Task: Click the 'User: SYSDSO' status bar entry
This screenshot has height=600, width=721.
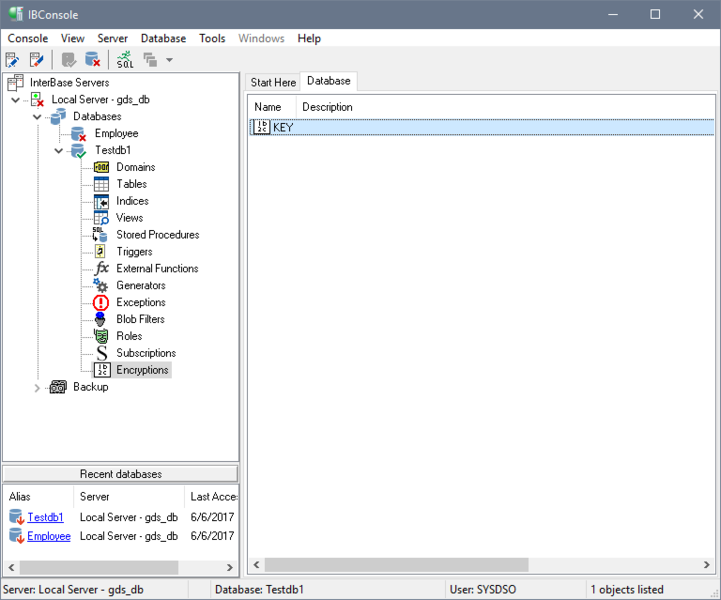Action: tap(483, 589)
